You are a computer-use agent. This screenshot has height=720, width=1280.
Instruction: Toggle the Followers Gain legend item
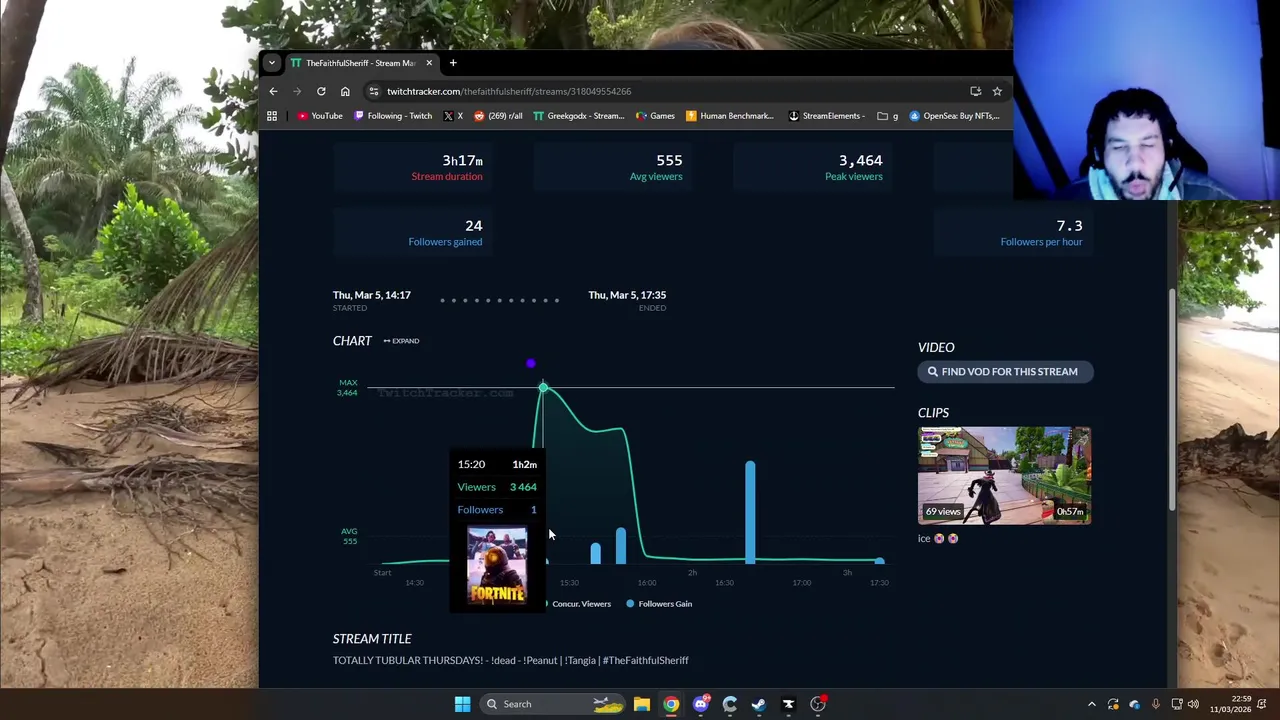coord(659,604)
